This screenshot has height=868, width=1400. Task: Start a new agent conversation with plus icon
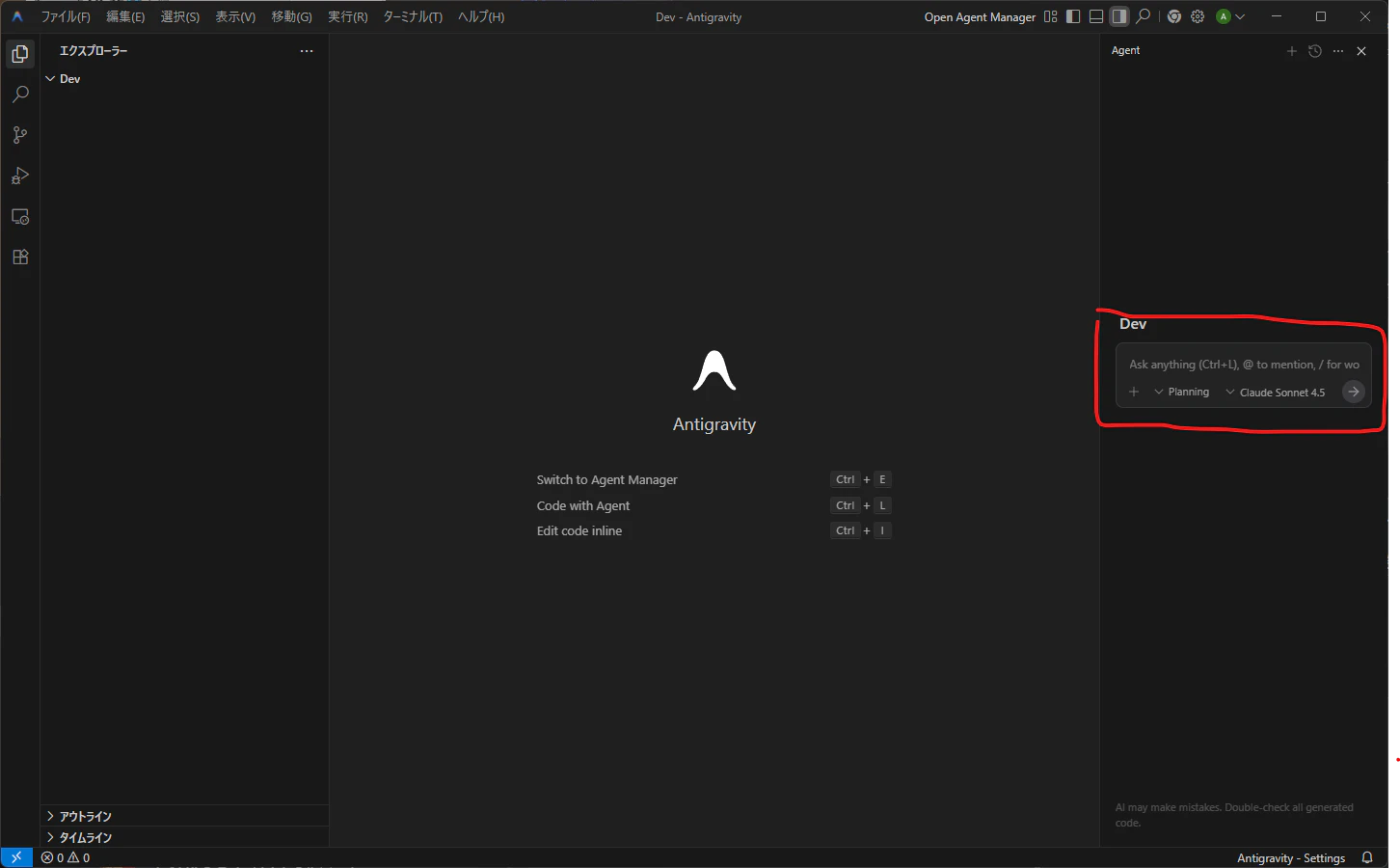pyautogui.click(x=1292, y=51)
